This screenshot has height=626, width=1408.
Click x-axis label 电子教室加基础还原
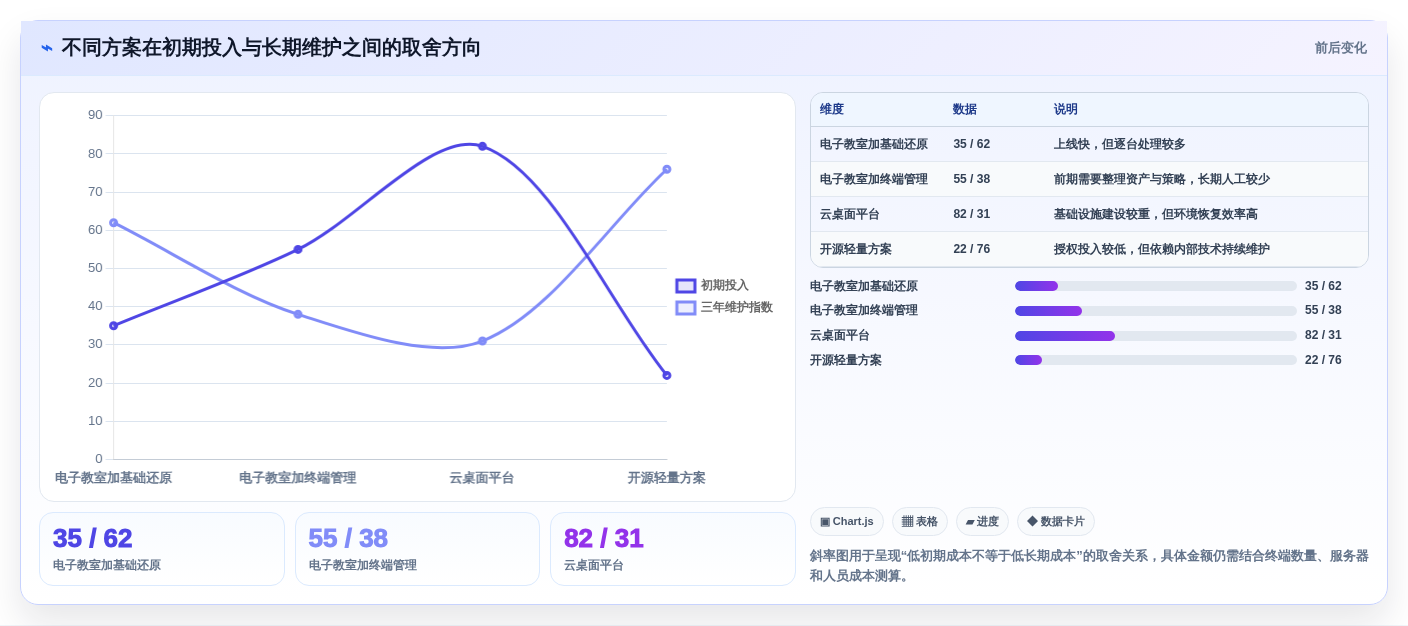[x=113, y=478]
